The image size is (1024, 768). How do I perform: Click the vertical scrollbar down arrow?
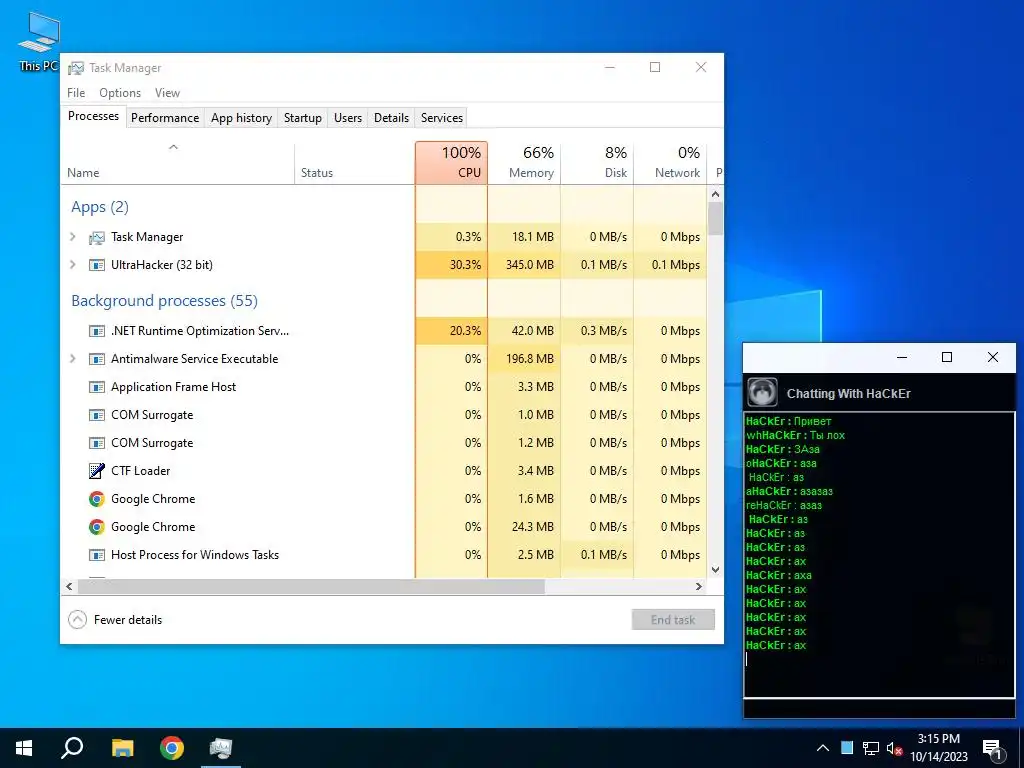pyautogui.click(x=715, y=569)
